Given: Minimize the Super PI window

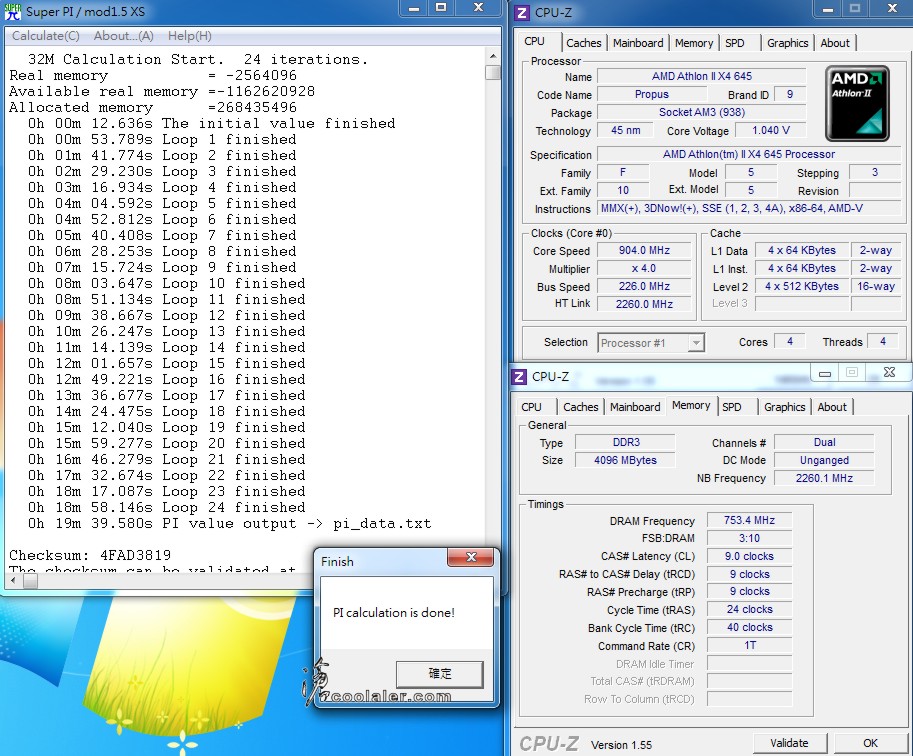Looking at the screenshot, I should (x=414, y=8).
